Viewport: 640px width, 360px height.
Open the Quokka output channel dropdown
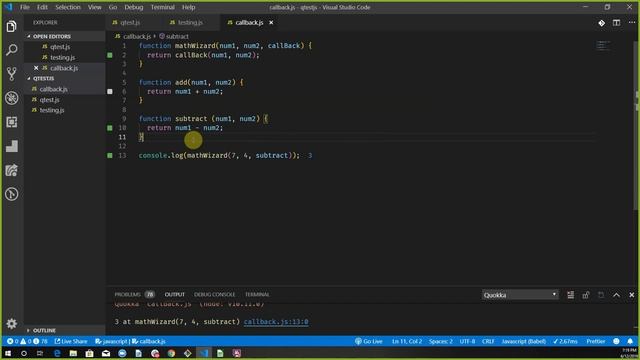click(x=520, y=295)
